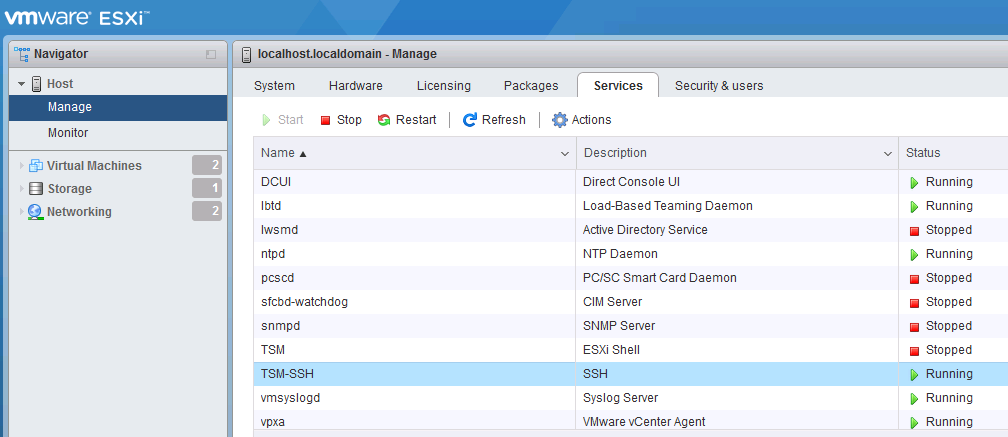Click the Navigator tree icon
1008x437 pixels.
(x=22, y=54)
